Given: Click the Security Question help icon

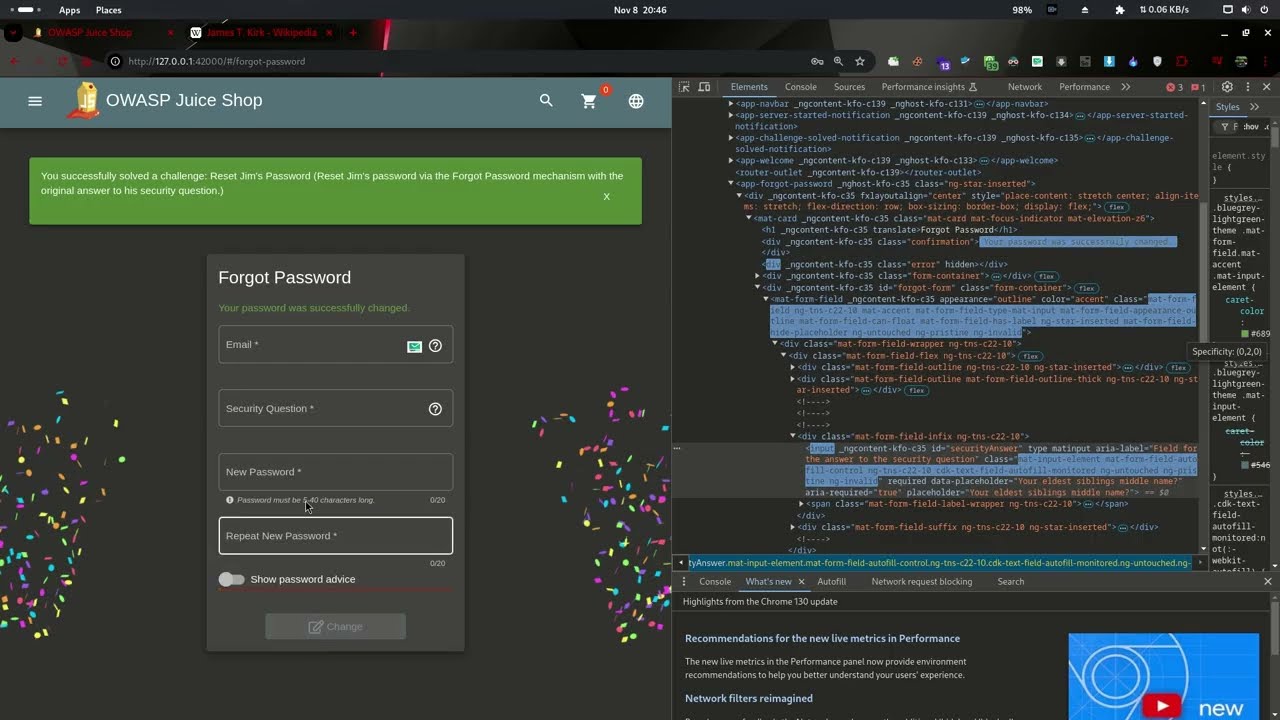Looking at the screenshot, I should (435, 409).
